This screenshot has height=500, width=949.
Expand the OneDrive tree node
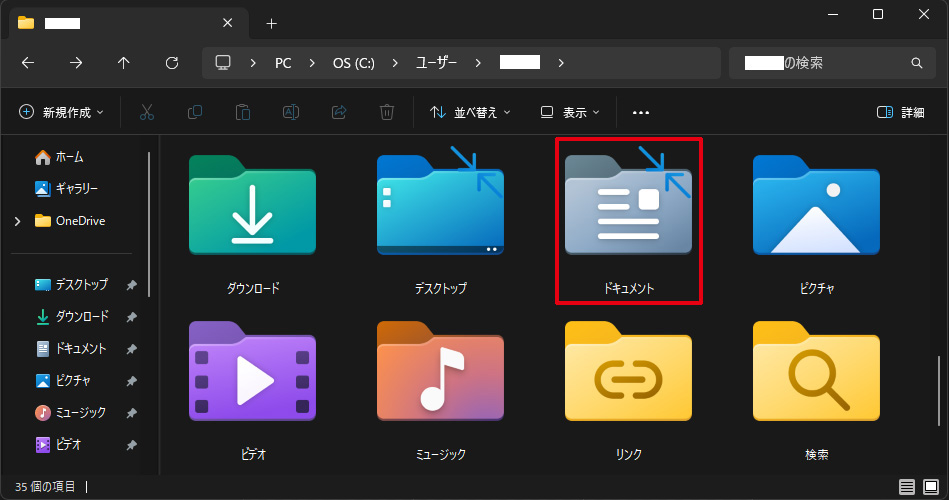pyautogui.click(x=18, y=221)
